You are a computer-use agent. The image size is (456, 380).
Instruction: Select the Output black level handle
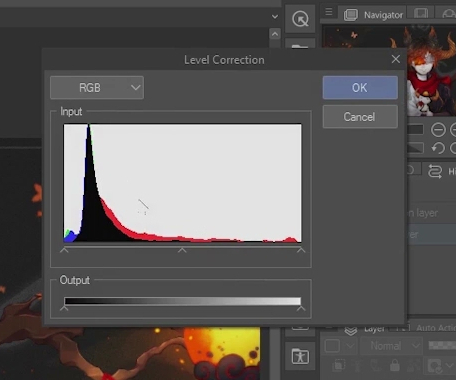point(64,308)
